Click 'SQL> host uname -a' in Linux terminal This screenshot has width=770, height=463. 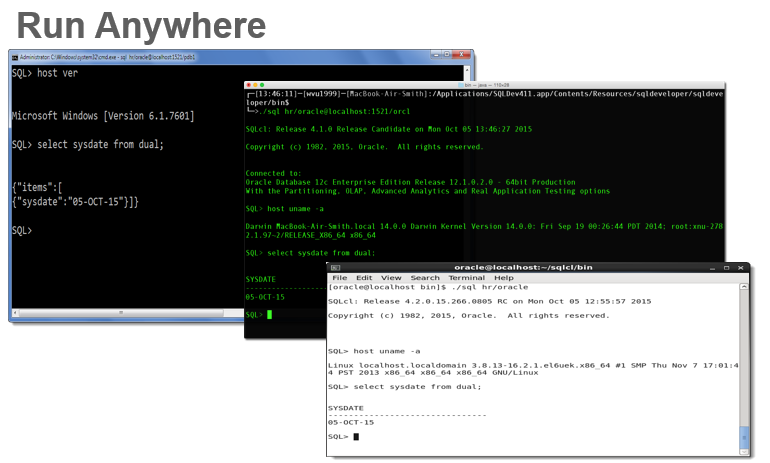coord(374,352)
